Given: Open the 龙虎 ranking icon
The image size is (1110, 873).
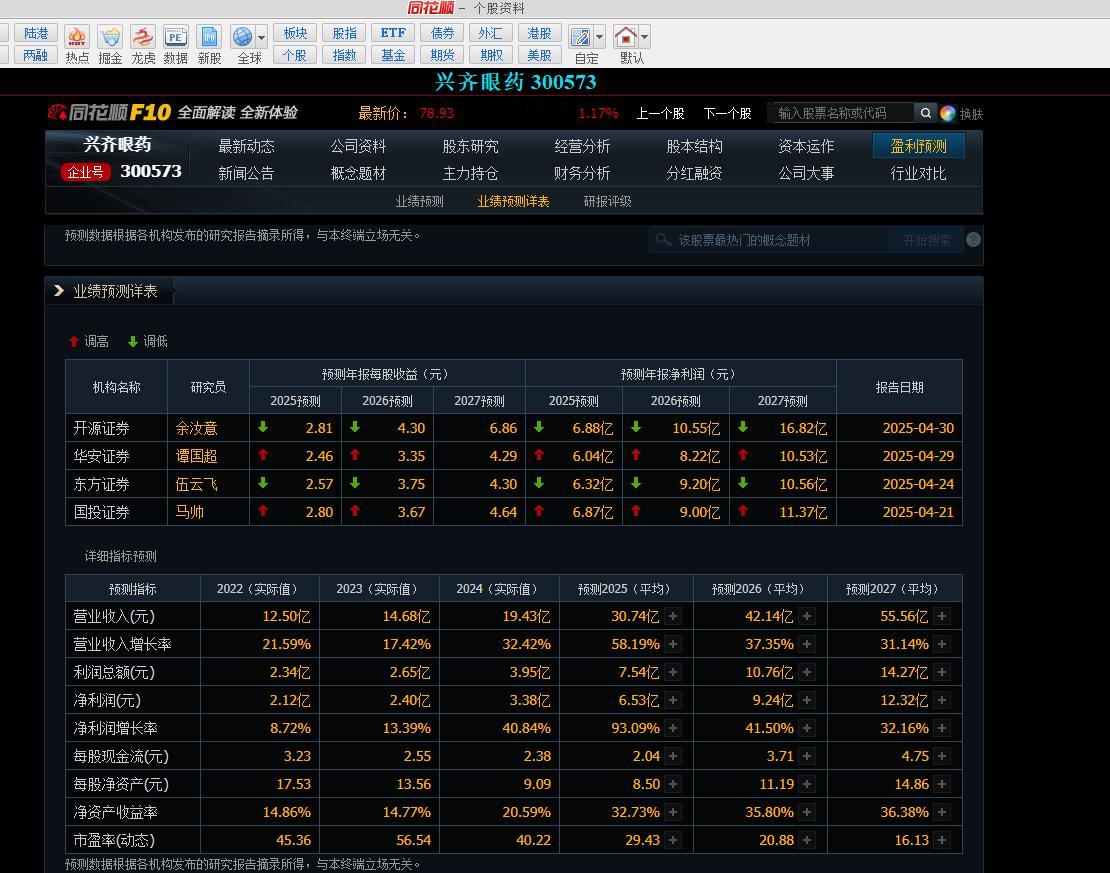Looking at the screenshot, I should pyautogui.click(x=143, y=44).
